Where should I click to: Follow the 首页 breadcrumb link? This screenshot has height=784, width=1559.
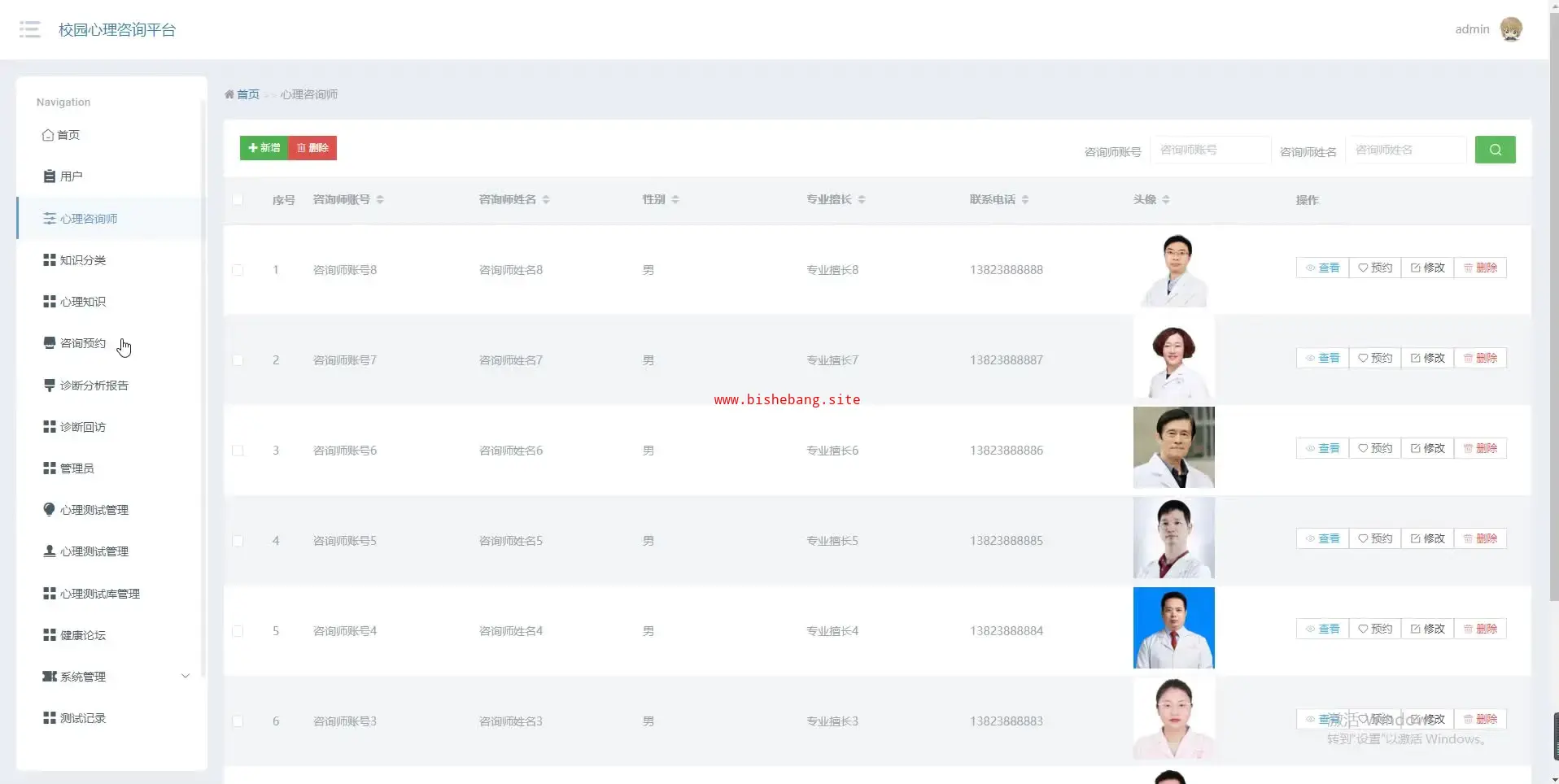[248, 94]
